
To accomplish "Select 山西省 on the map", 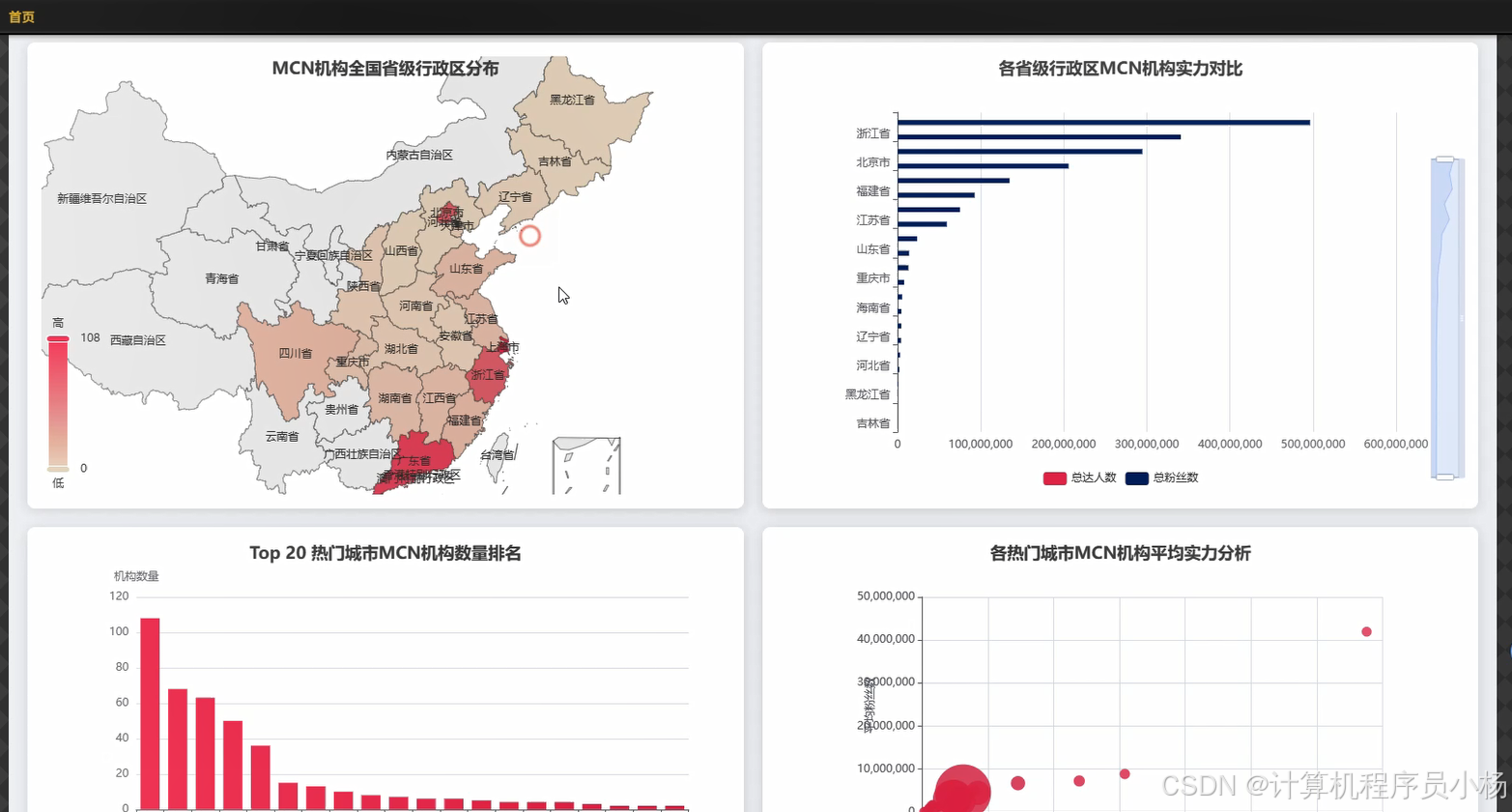I will [401, 251].
